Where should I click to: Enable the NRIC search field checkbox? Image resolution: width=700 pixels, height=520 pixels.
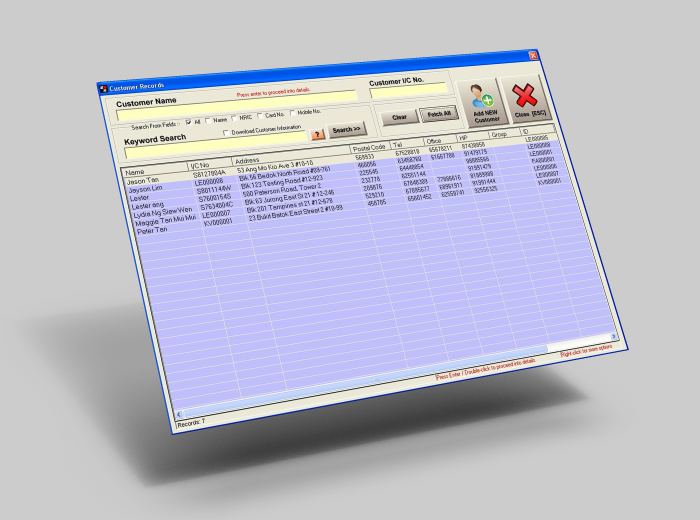[x=233, y=118]
